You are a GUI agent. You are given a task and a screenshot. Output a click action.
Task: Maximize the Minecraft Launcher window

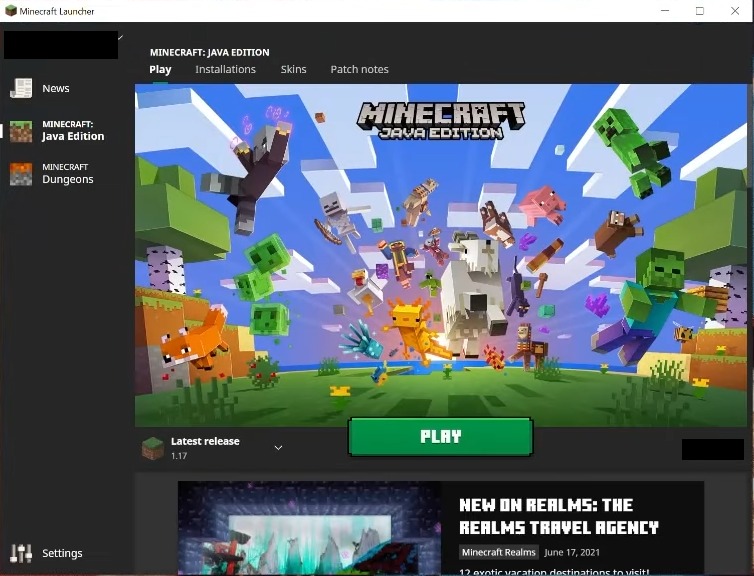pos(700,11)
